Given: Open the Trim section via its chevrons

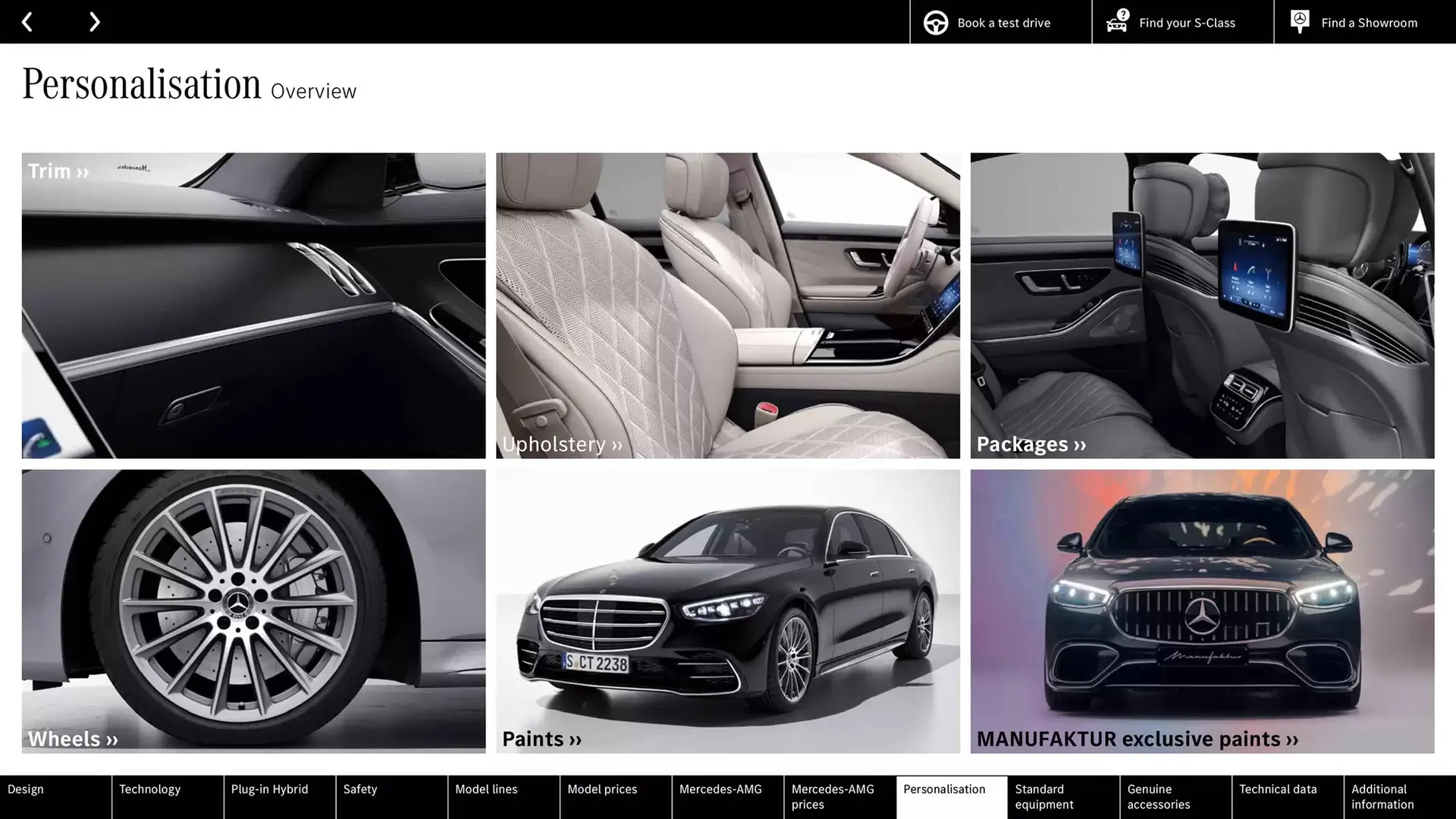Looking at the screenshot, I should [x=82, y=171].
